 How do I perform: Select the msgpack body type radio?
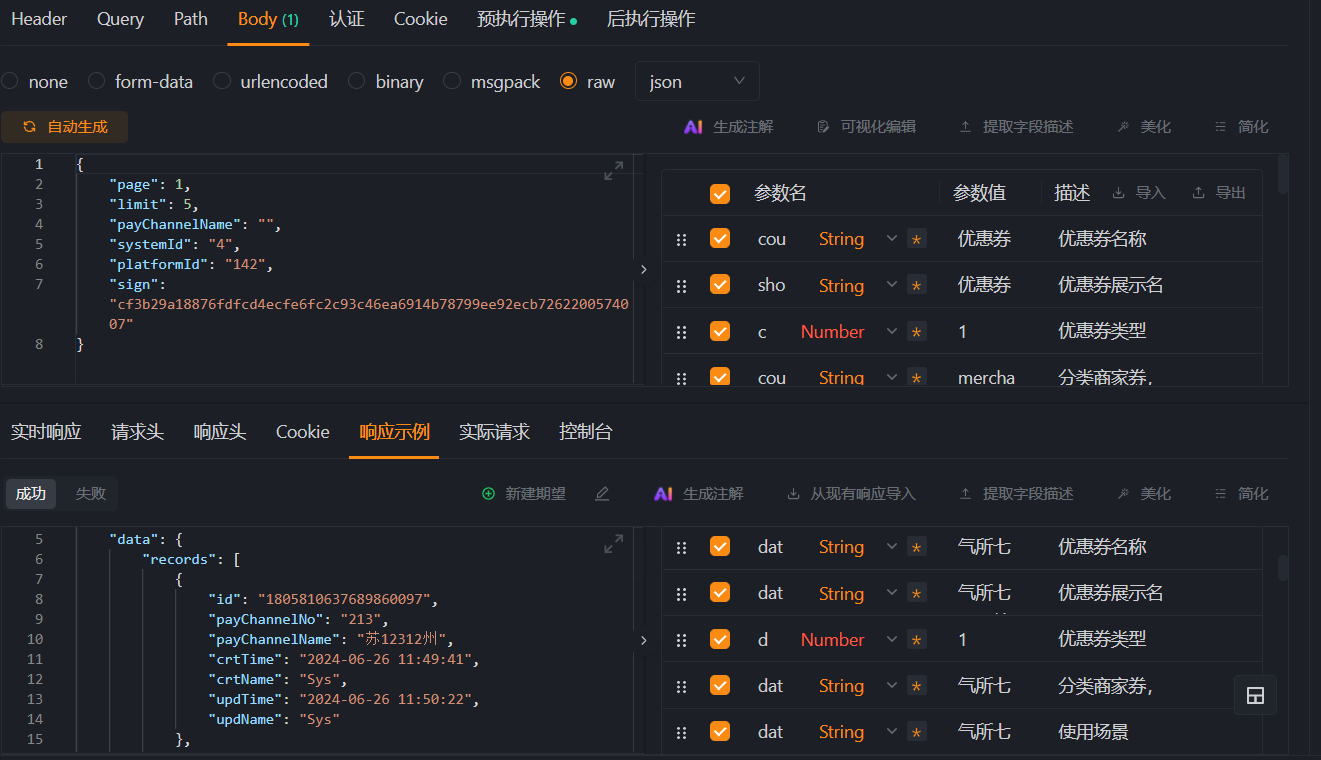(x=452, y=82)
